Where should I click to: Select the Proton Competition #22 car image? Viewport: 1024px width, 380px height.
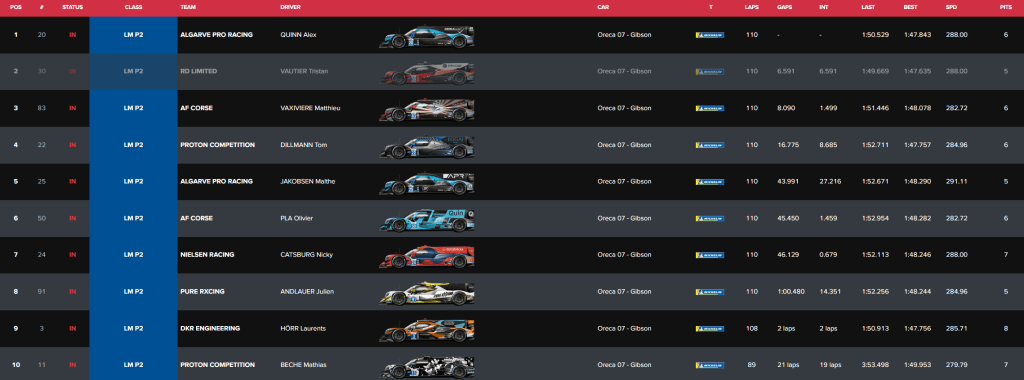coord(426,147)
